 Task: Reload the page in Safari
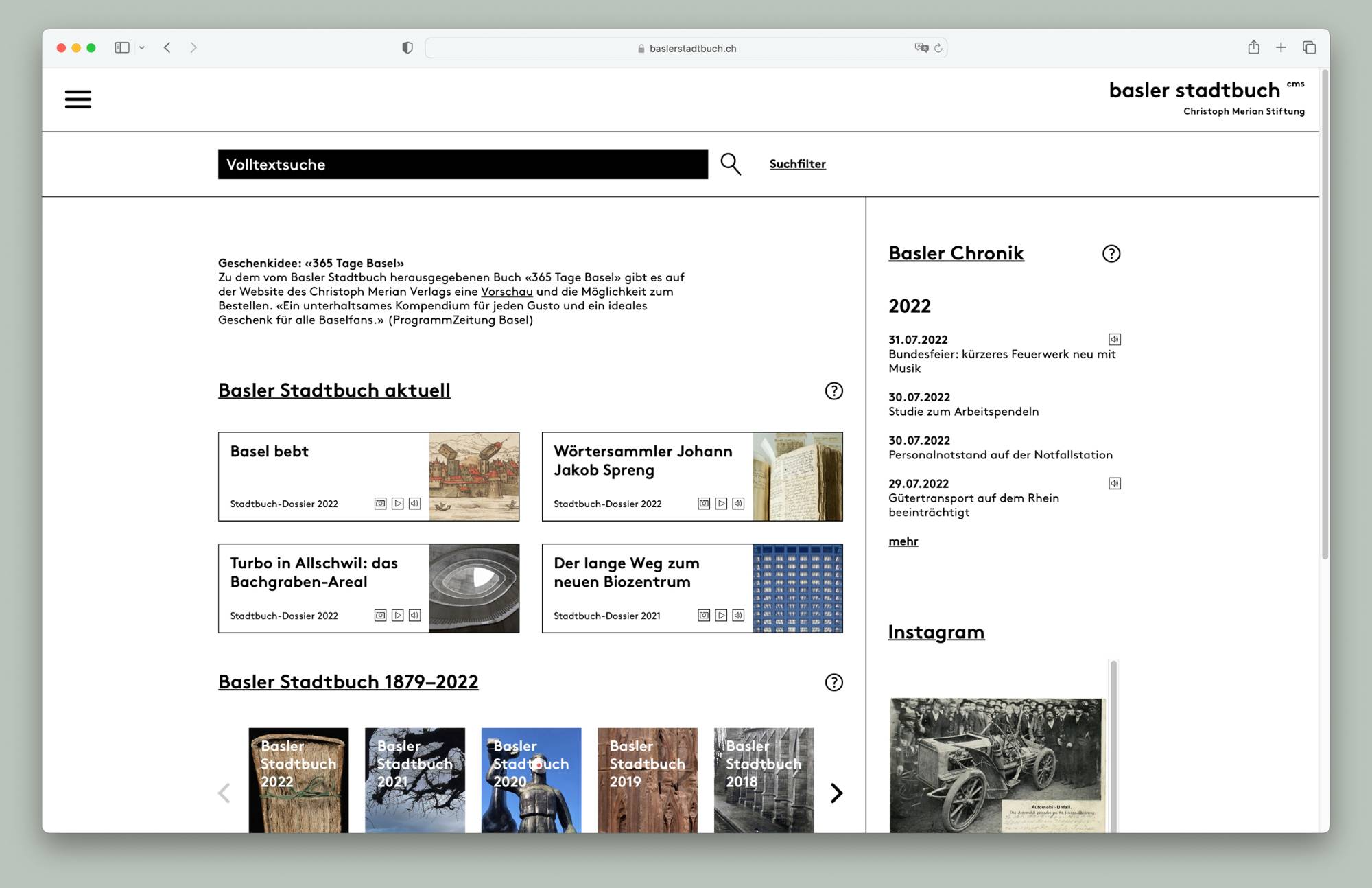[938, 48]
